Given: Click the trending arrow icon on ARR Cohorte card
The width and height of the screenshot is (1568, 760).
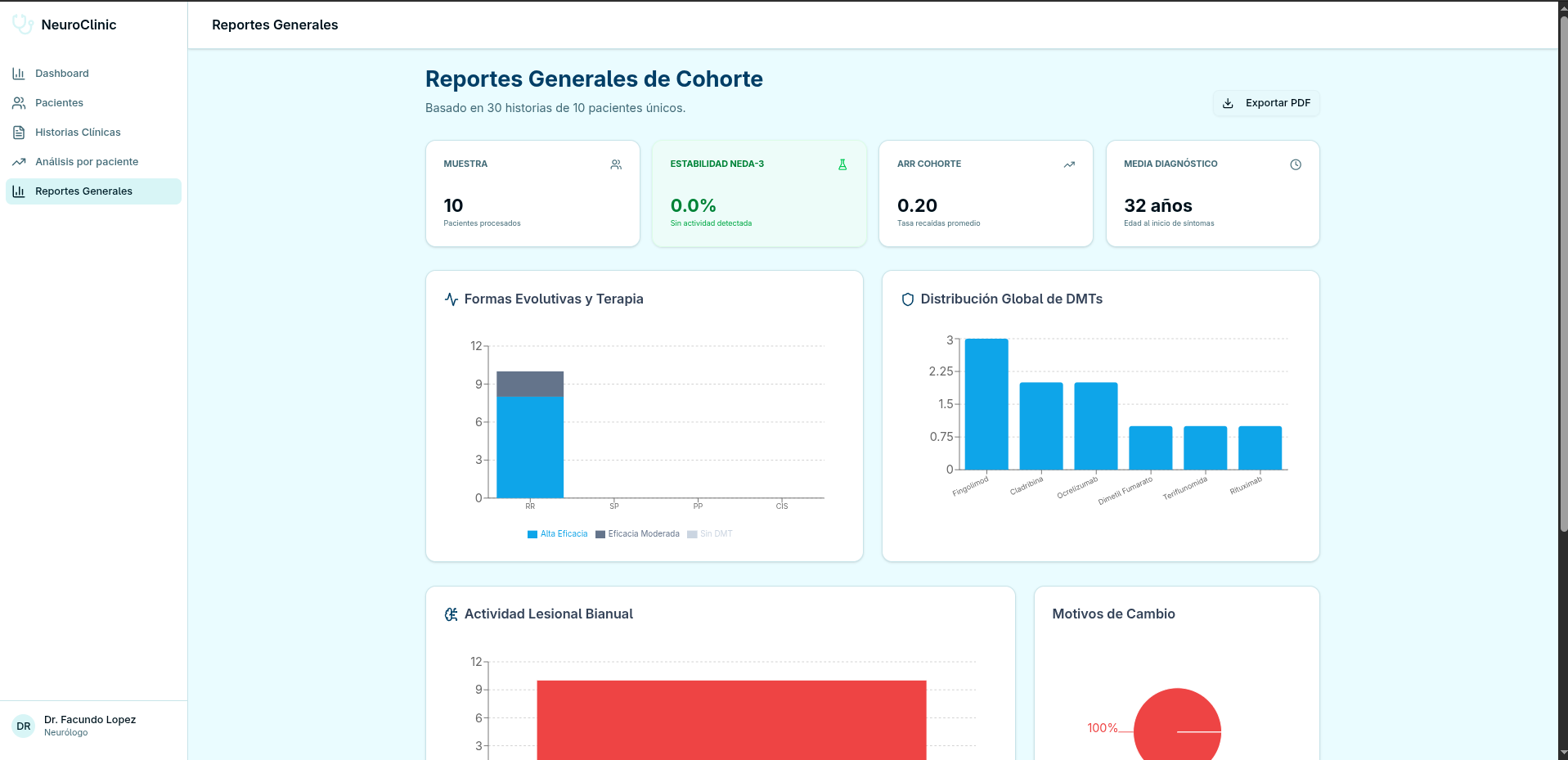Looking at the screenshot, I should point(1069,164).
